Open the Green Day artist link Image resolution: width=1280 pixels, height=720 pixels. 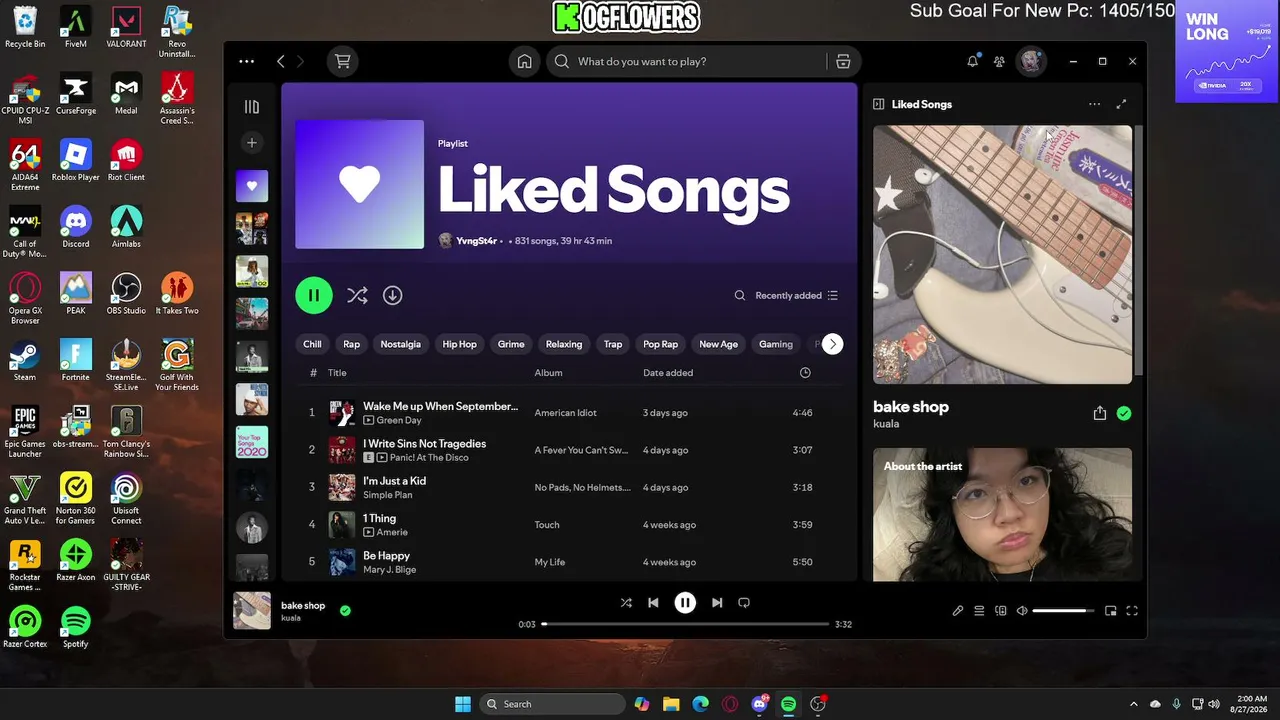398,421
